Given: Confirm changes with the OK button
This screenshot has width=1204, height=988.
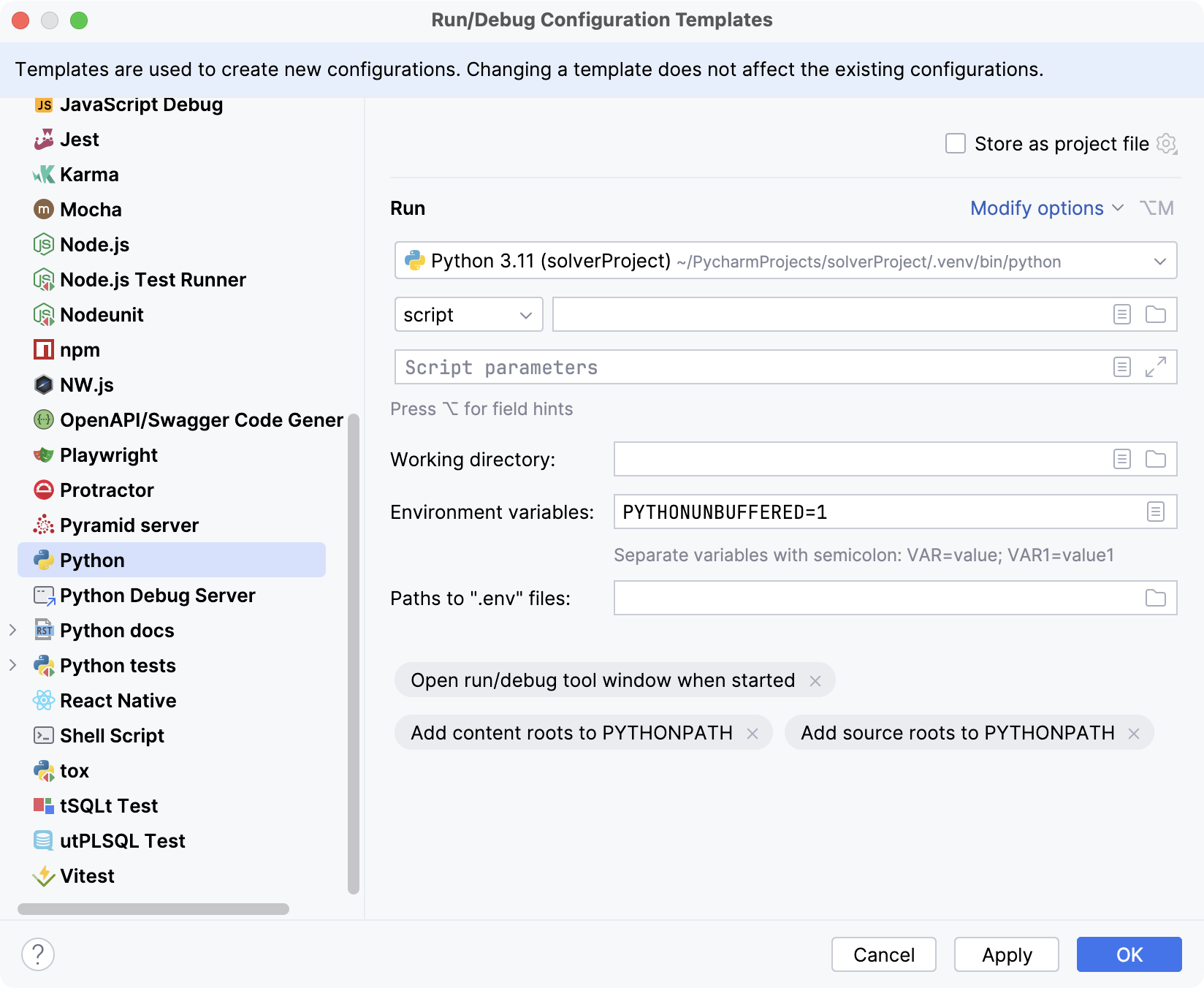Looking at the screenshot, I should [x=1129, y=954].
